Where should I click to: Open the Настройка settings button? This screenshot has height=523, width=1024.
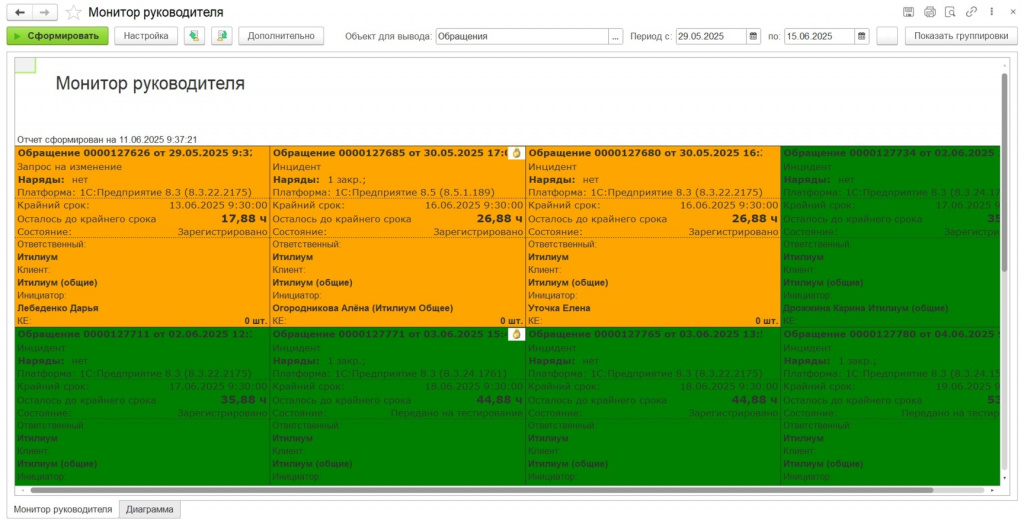click(146, 36)
